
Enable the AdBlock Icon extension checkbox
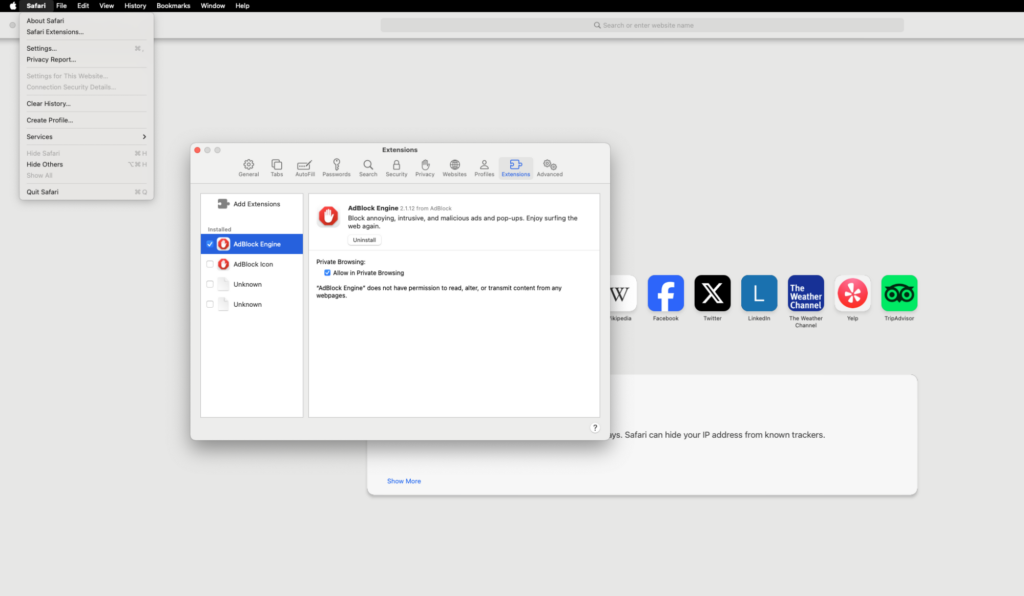210,264
